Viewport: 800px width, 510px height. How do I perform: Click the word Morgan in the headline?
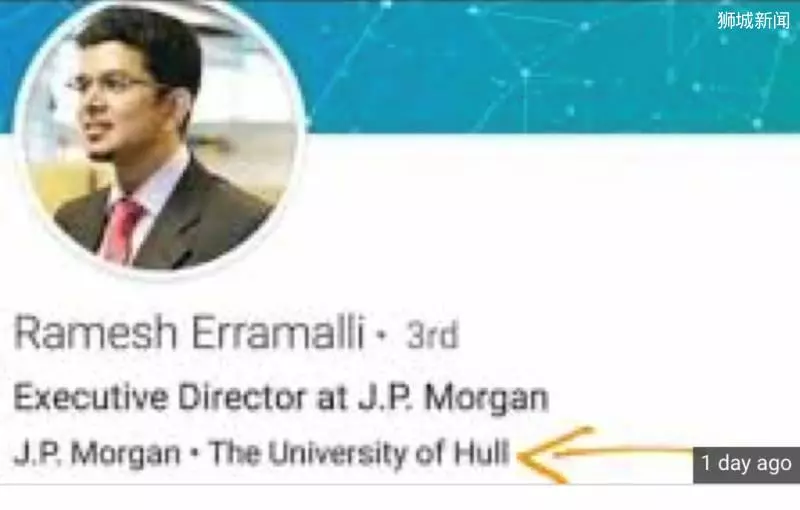click(487, 398)
